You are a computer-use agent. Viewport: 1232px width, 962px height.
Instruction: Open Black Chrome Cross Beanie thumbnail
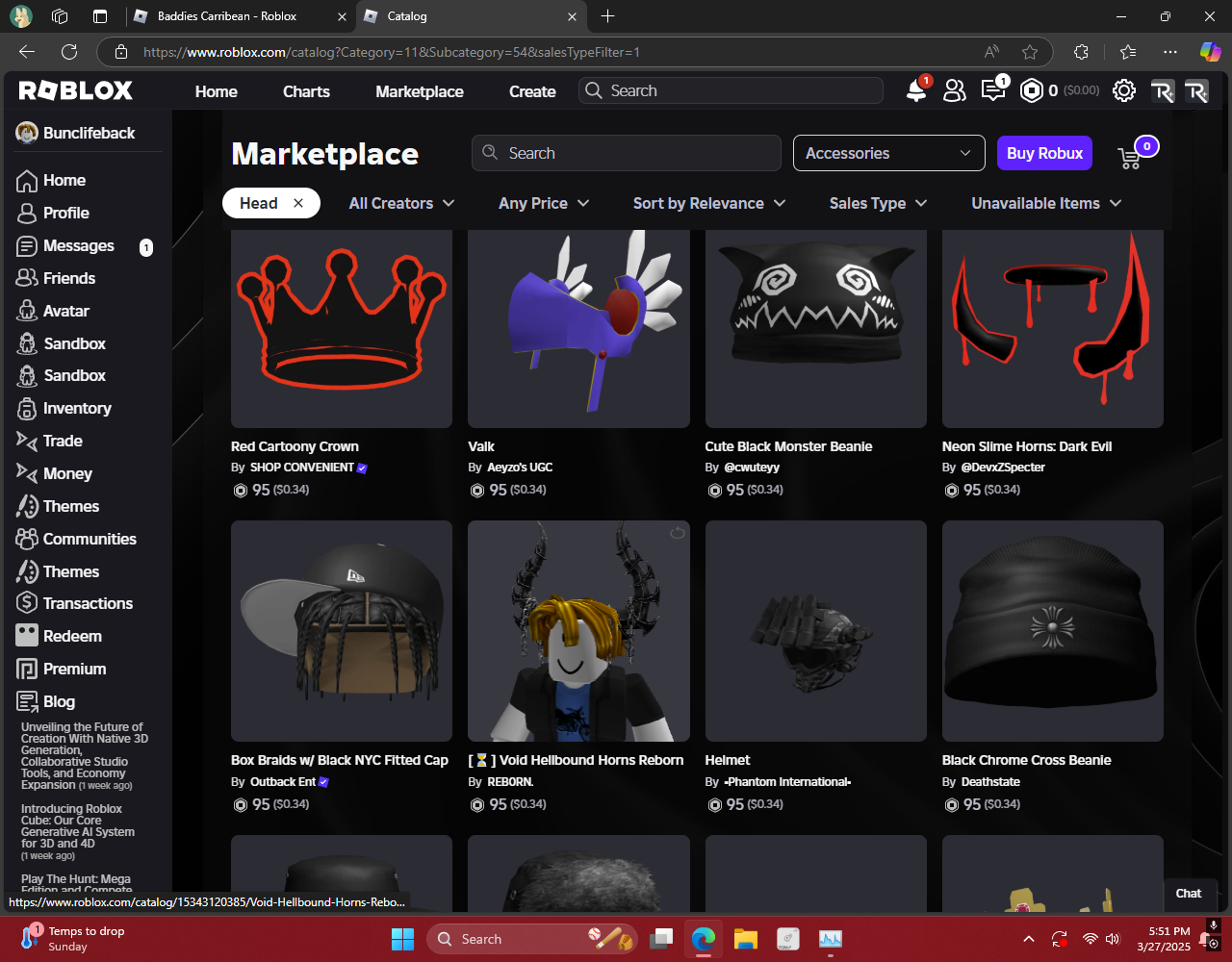(x=1053, y=631)
